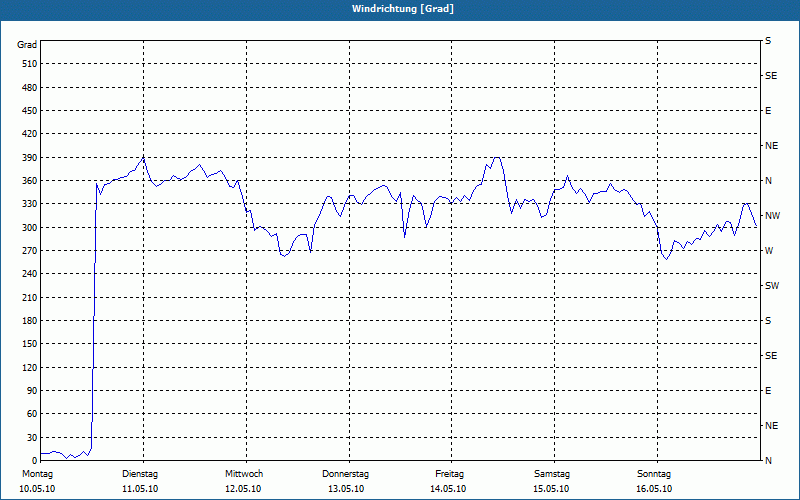800x500 pixels.
Task: Click the 'Grad' axis unit label
Action: click(x=27, y=45)
